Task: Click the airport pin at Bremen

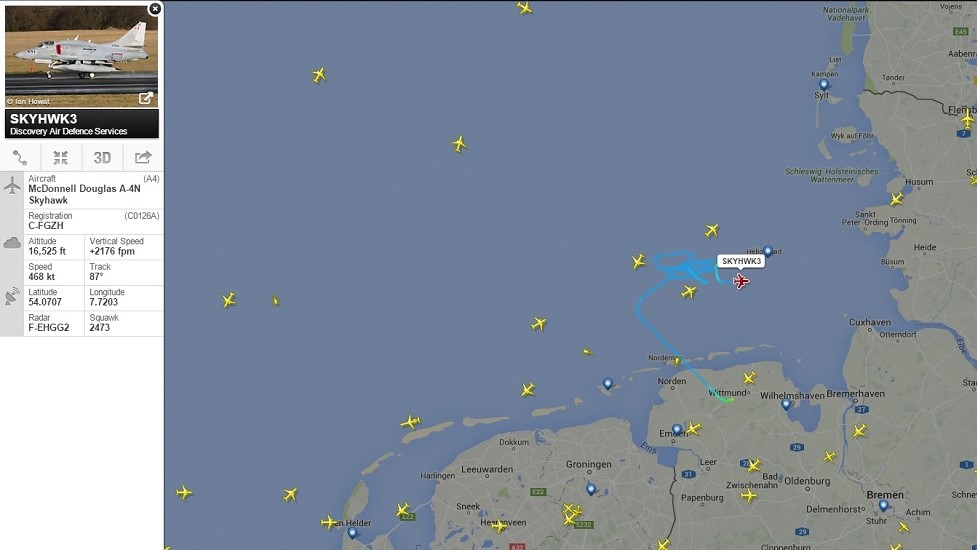Action: pos(883,506)
